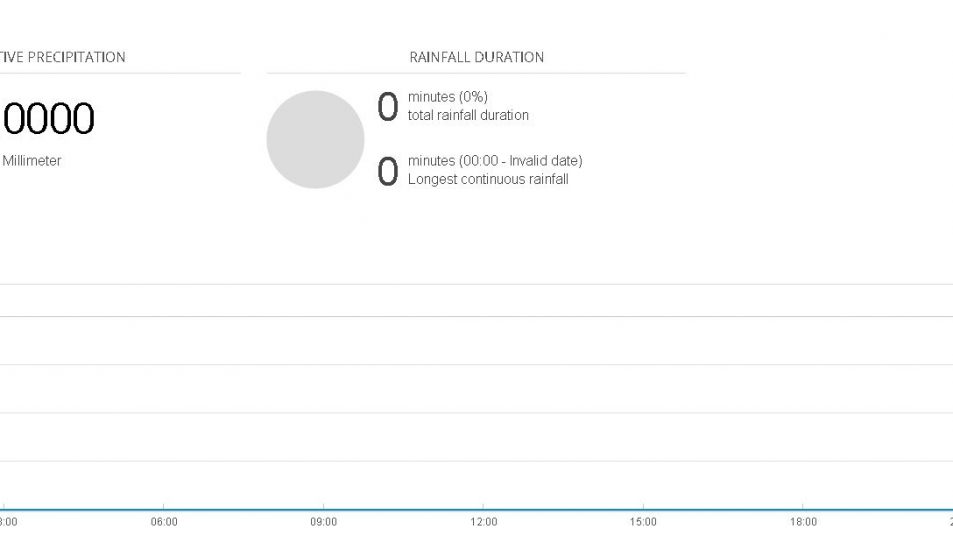Click the zero beside total rainfall duration
Image resolution: width=953 pixels, height=536 pixels.
point(388,106)
